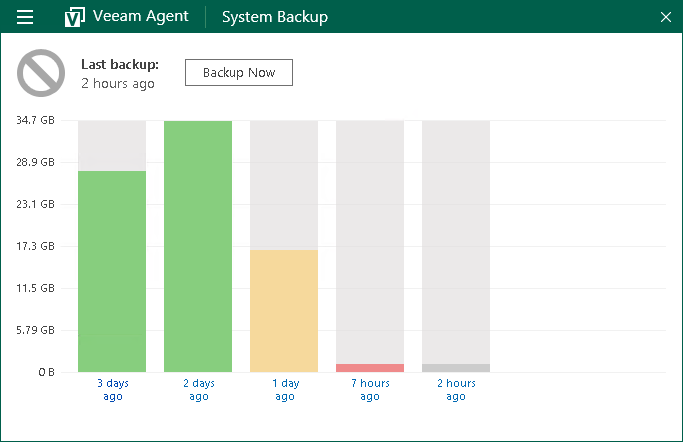Open the "2 days ago" label link

(198, 389)
